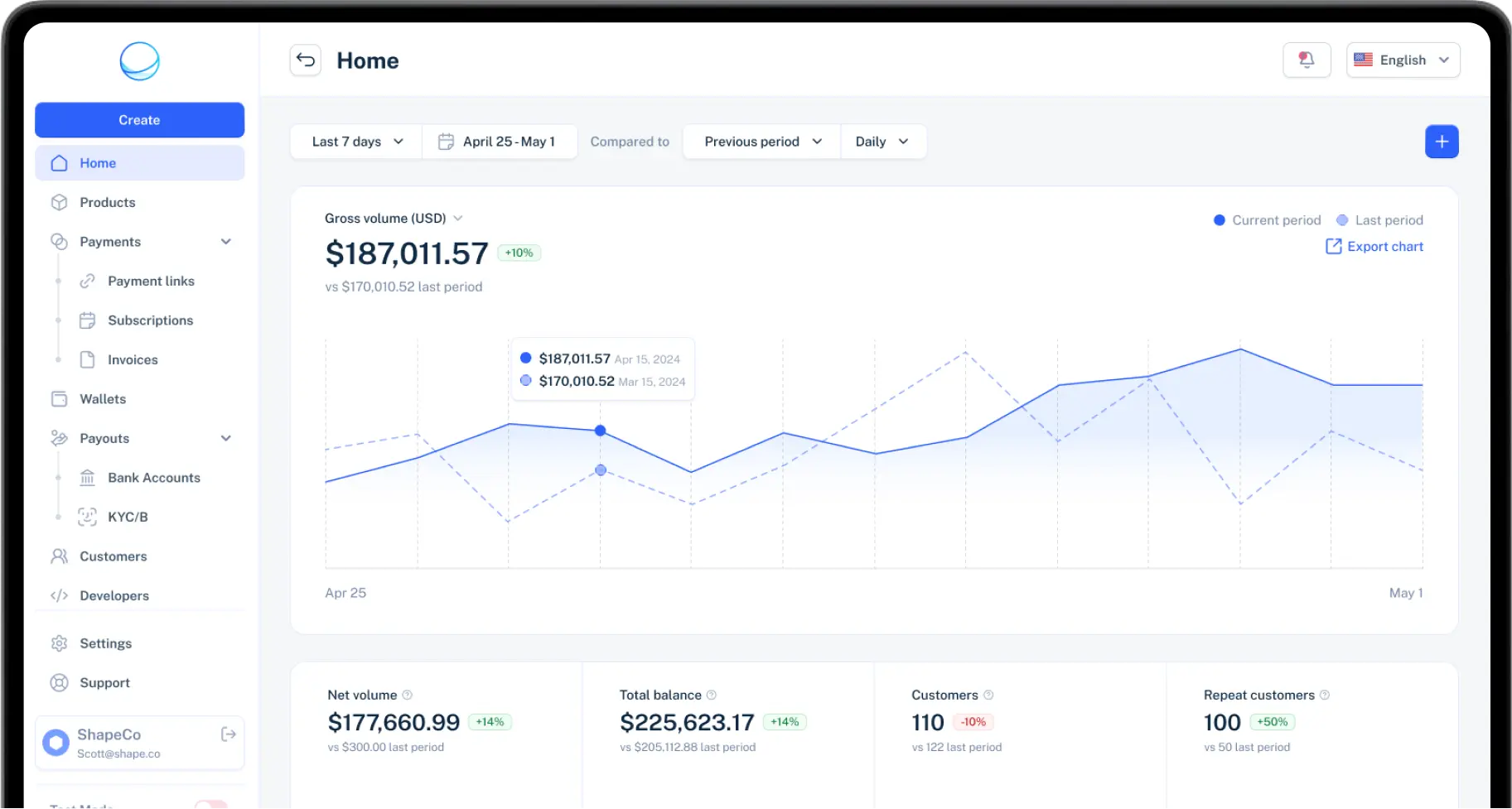Click the $177,660.99 net volume value

point(394,723)
